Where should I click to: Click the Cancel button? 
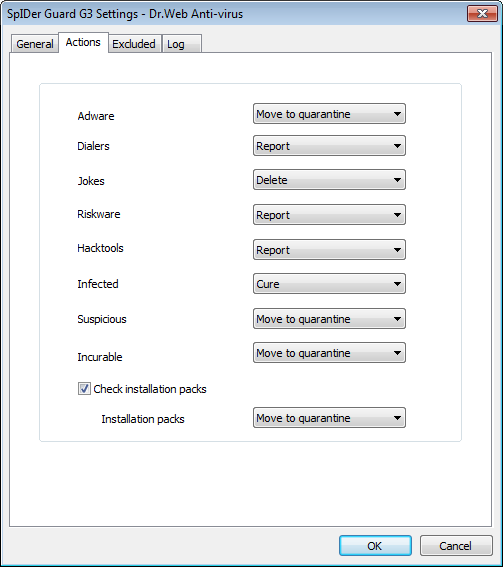pos(456,546)
